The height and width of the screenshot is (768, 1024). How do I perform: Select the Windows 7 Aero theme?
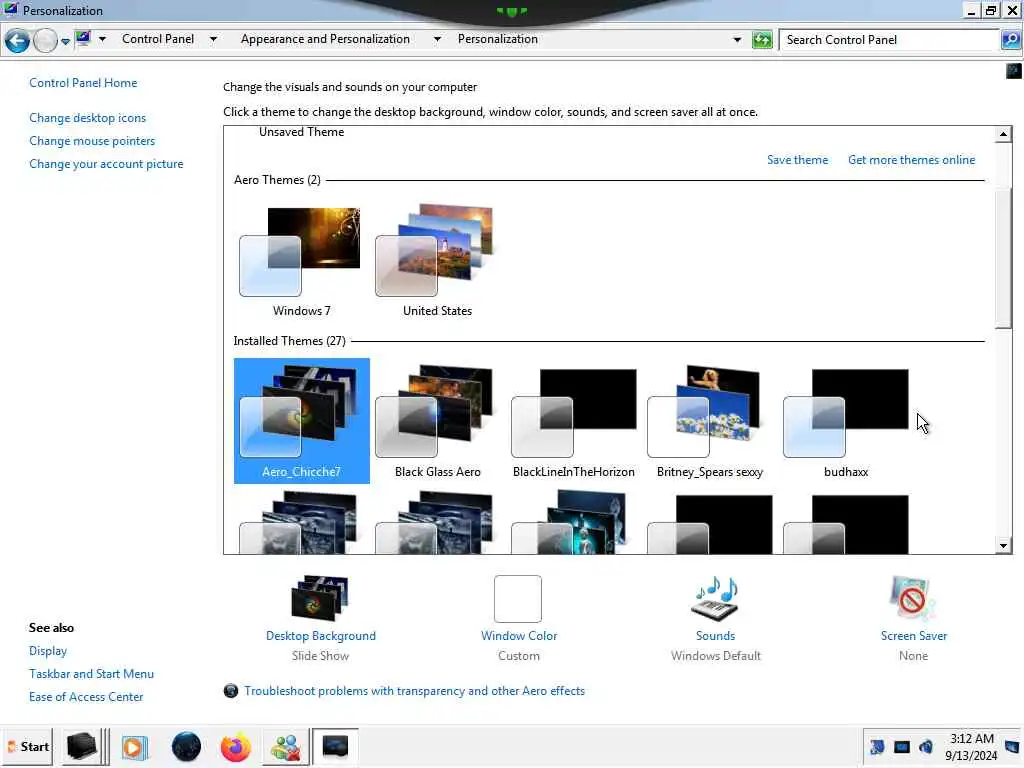[x=301, y=262]
